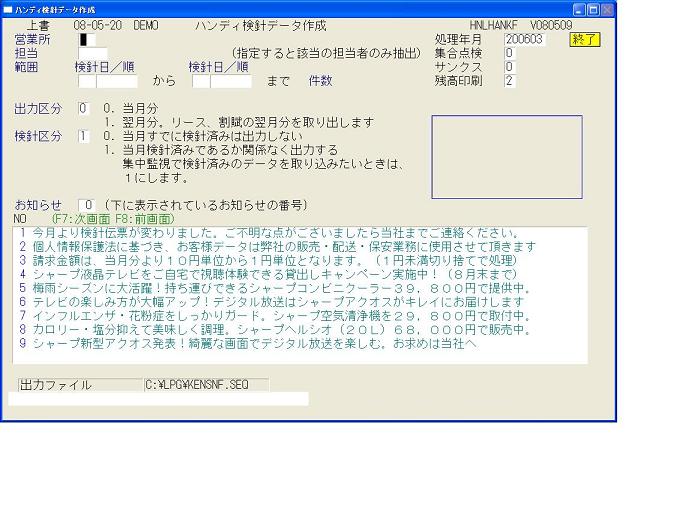The image size is (682, 512).
Task: Click the output file path C:¥LPG¥KENSNF.SEQ
Action: [207, 385]
